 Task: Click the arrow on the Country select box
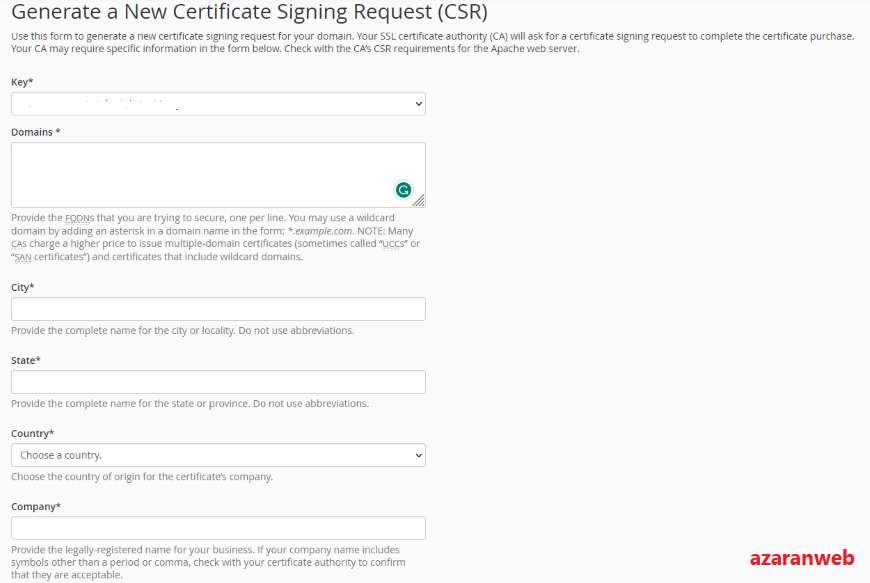[418, 455]
